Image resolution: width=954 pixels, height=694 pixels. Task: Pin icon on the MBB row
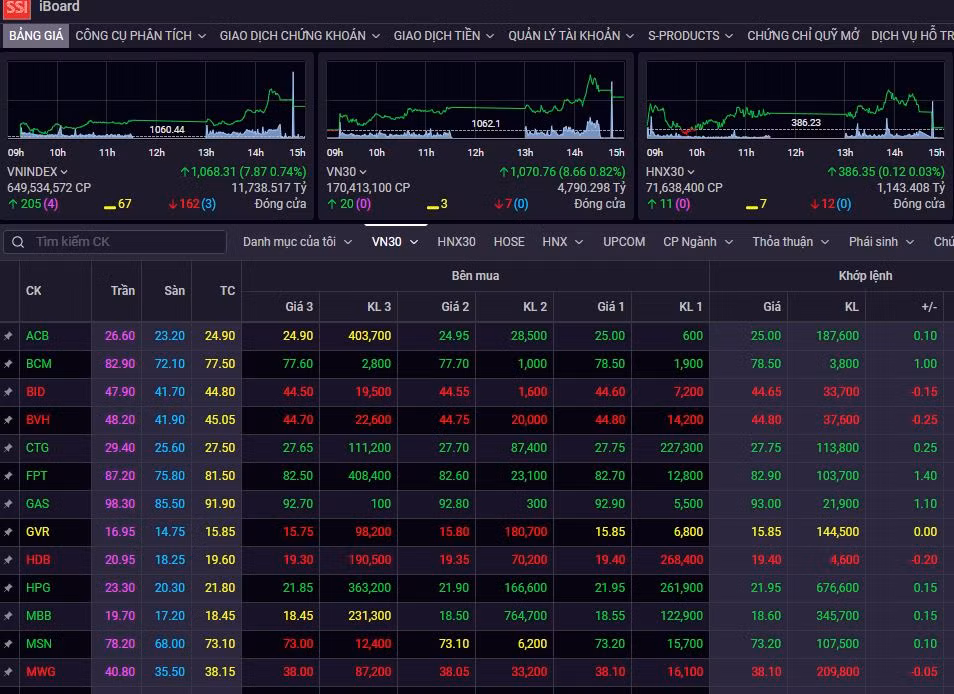(x=9, y=616)
